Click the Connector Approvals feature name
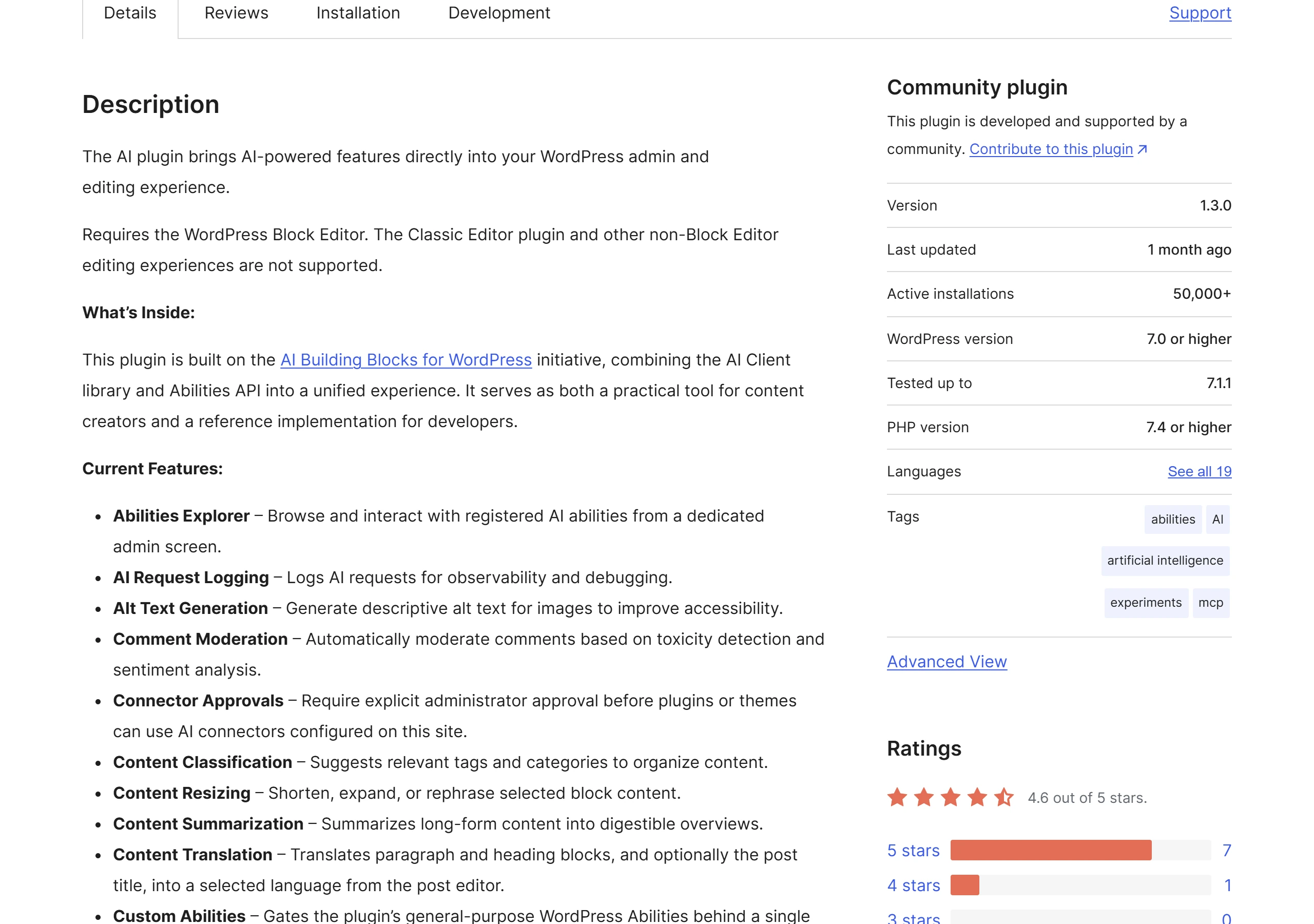 [x=199, y=701]
